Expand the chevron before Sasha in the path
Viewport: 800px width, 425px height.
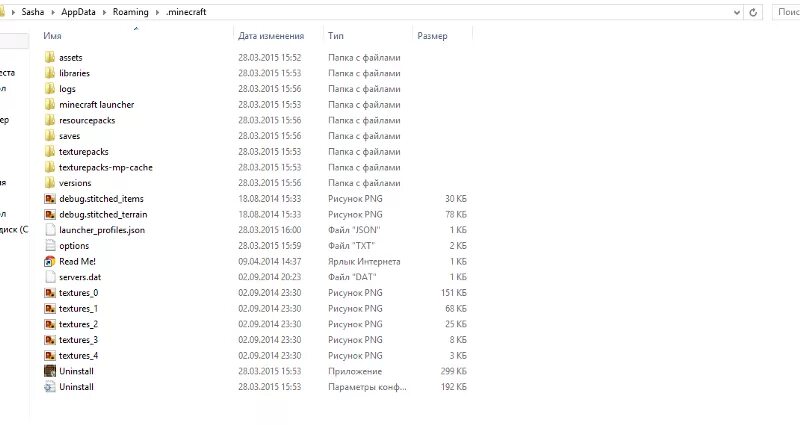pos(13,12)
